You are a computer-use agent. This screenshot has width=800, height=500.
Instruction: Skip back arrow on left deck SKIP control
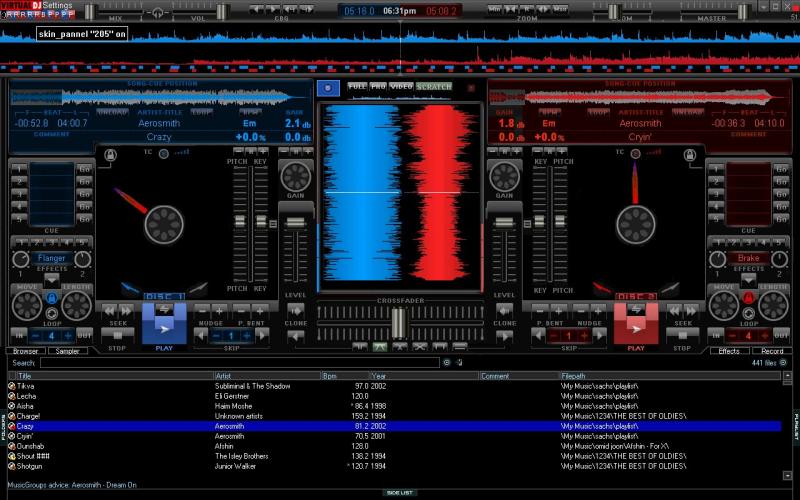tap(201, 335)
